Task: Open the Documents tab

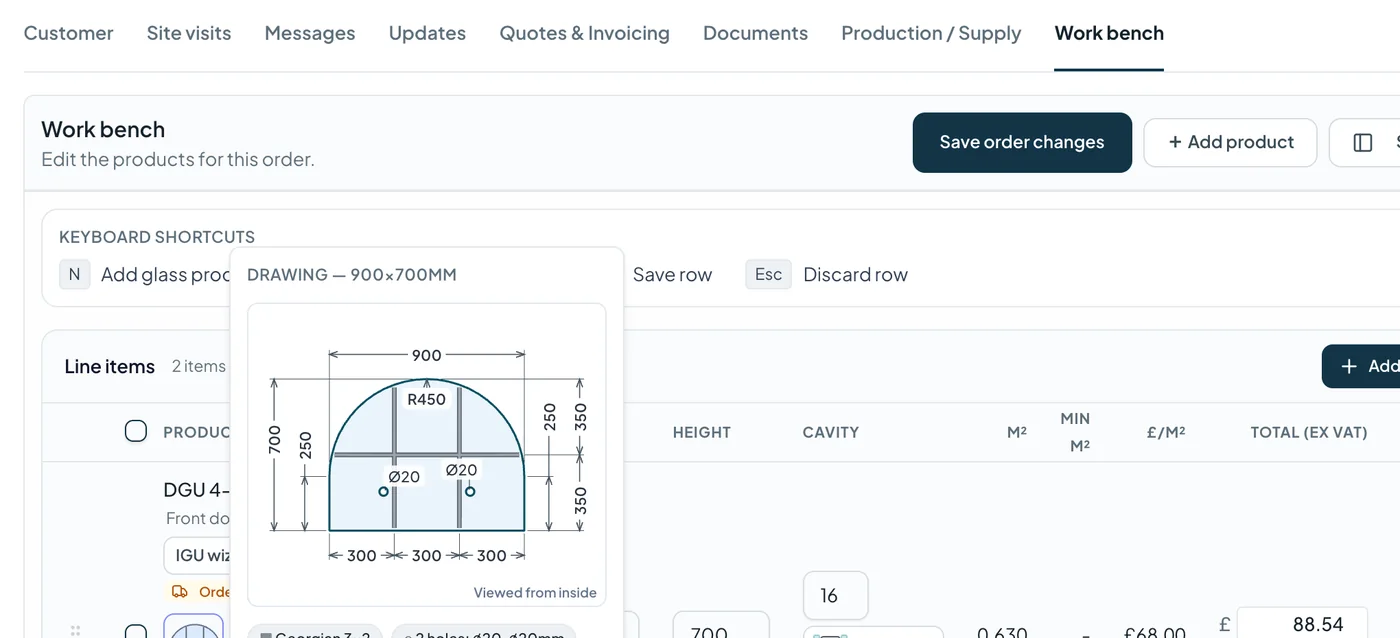Action: 755,33
